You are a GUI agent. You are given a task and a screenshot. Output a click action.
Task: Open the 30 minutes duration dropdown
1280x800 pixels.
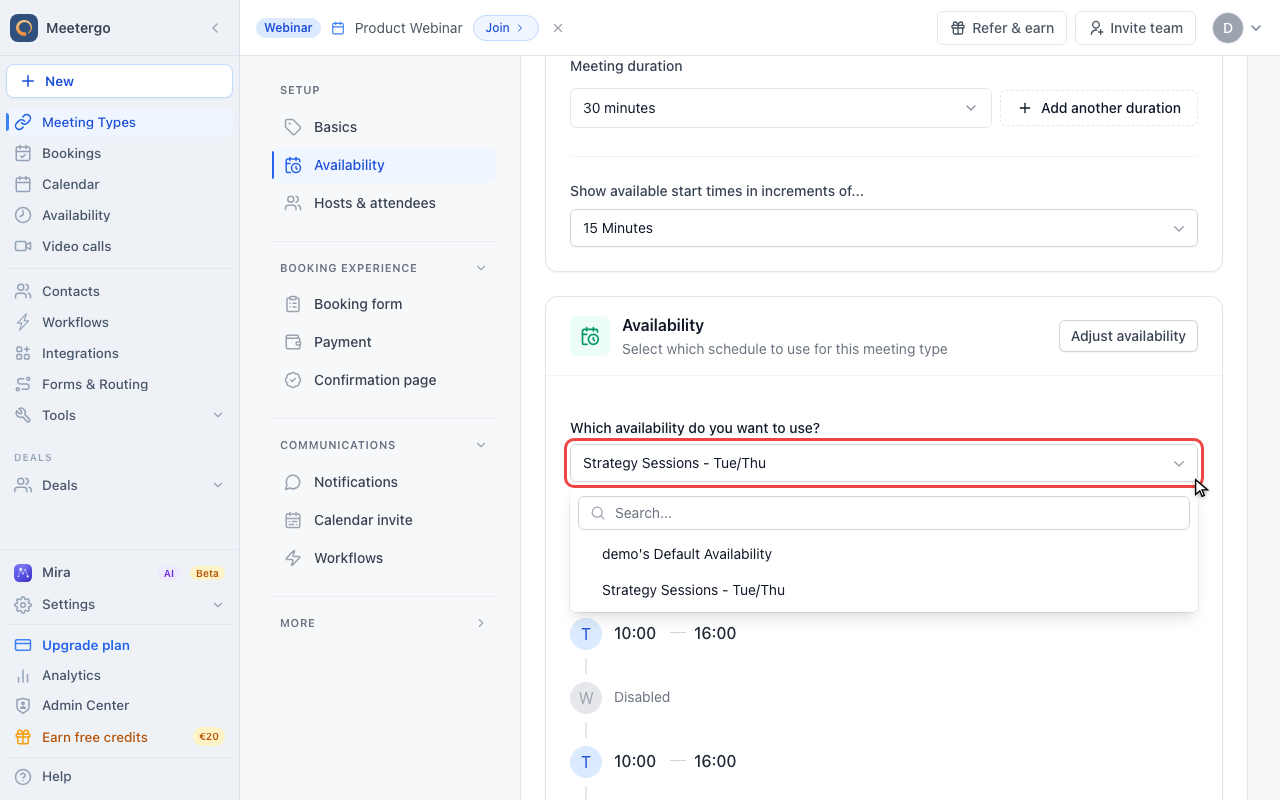[780, 108]
